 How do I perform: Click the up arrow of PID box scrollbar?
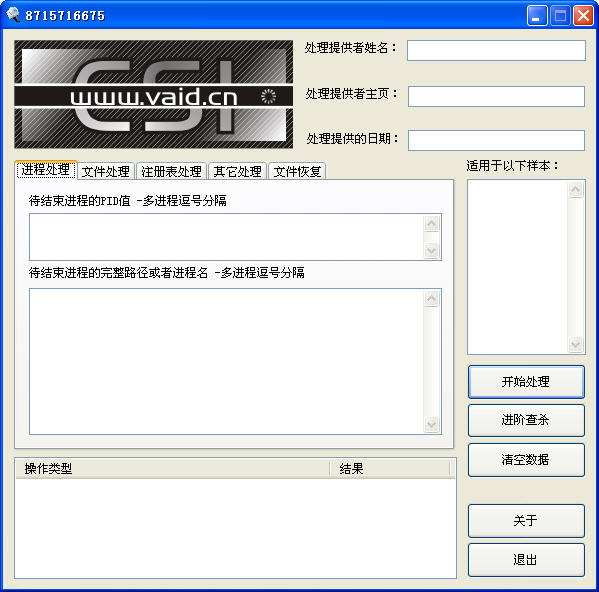point(432,223)
